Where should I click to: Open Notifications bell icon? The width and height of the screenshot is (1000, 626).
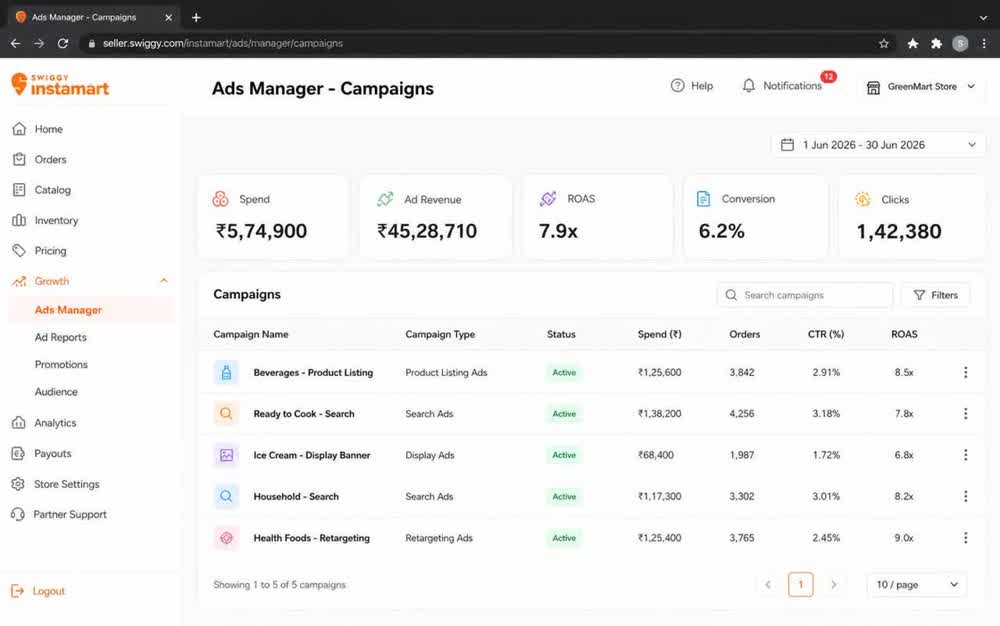tap(749, 85)
